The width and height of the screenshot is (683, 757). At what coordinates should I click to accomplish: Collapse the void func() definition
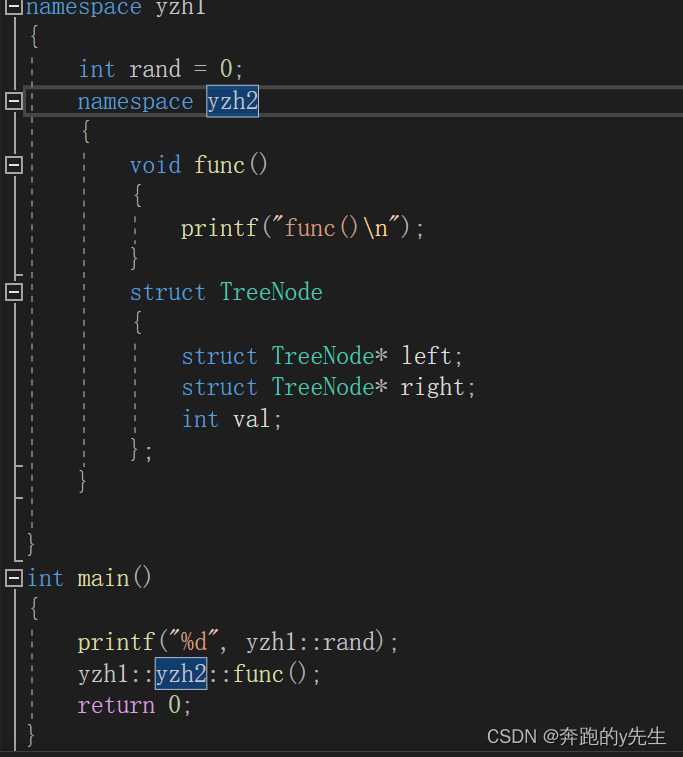tap(14, 165)
